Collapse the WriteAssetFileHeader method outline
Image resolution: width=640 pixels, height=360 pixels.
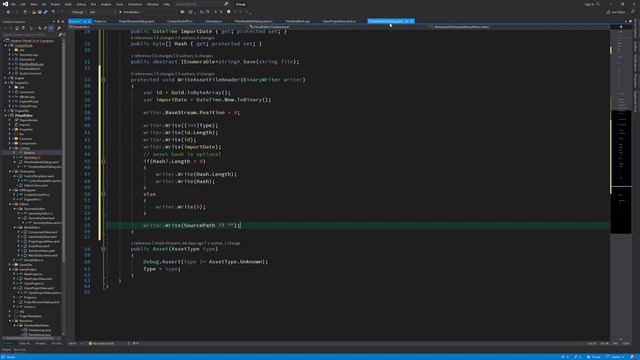tap(103, 80)
